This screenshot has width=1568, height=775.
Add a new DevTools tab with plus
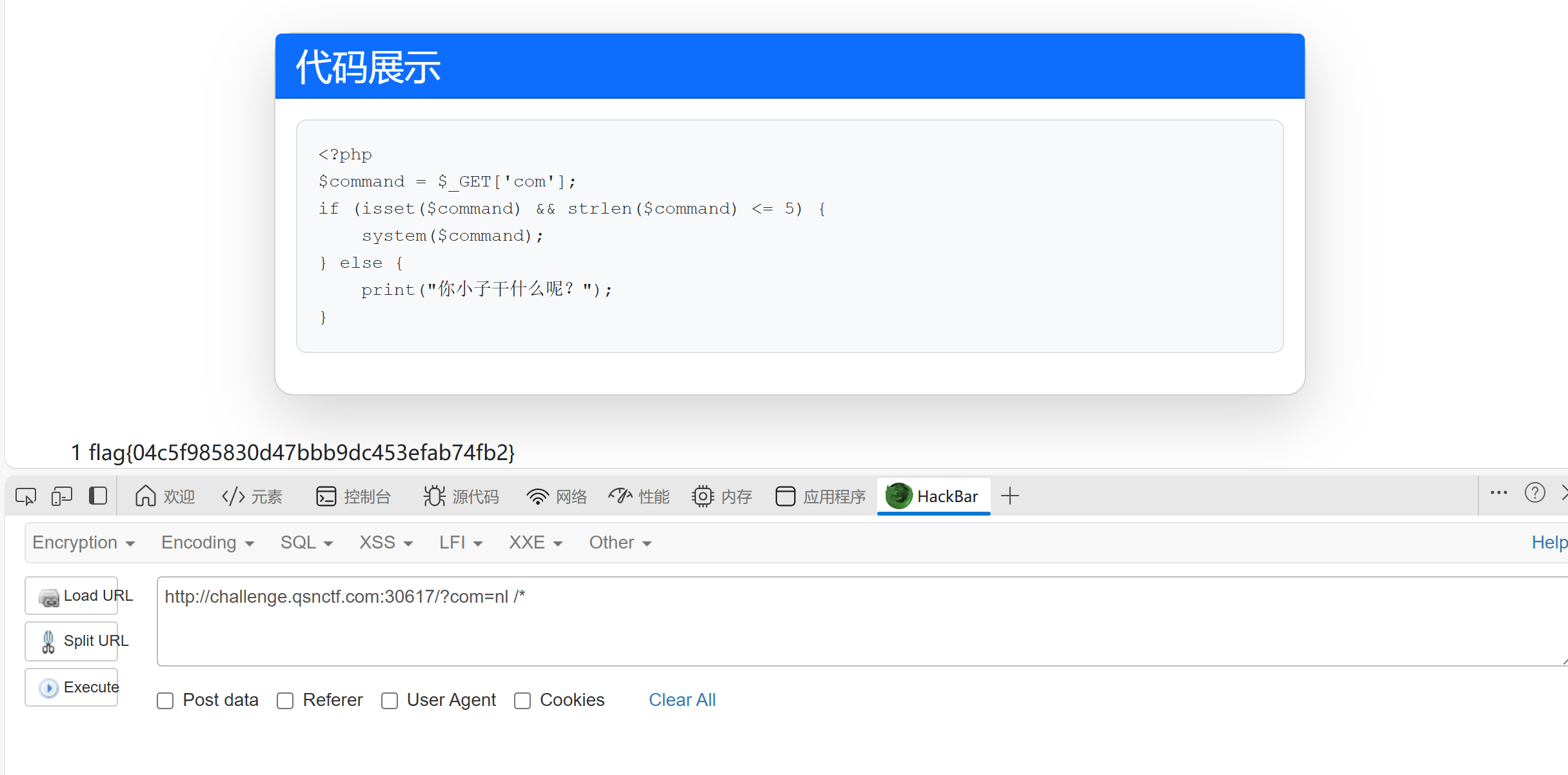point(1010,496)
